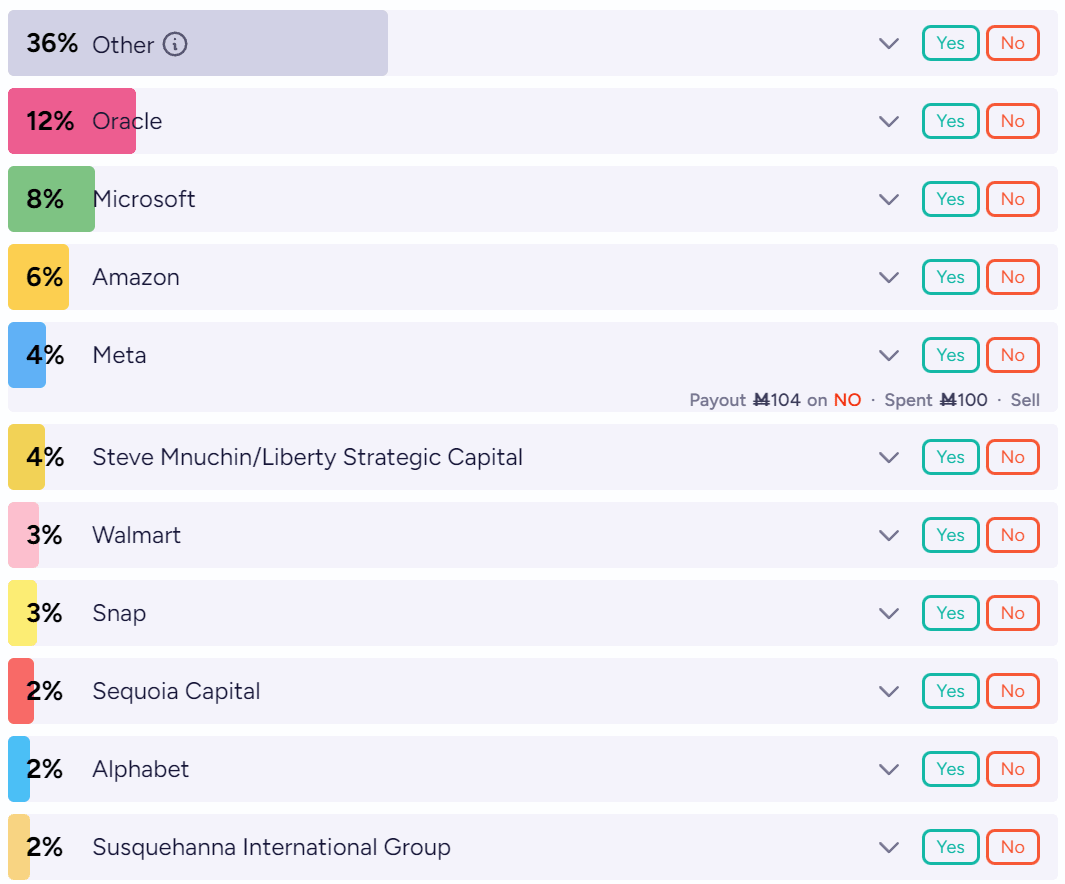
Task: Bet Yes on Snap
Action: [x=950, y=614]
